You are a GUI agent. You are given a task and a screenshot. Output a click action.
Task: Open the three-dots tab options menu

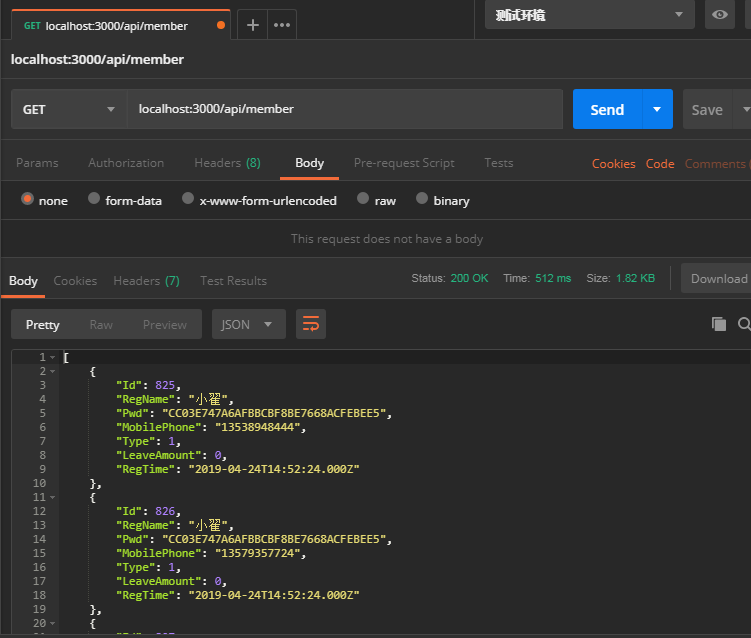pyautogui.click(x=282, y=25)
